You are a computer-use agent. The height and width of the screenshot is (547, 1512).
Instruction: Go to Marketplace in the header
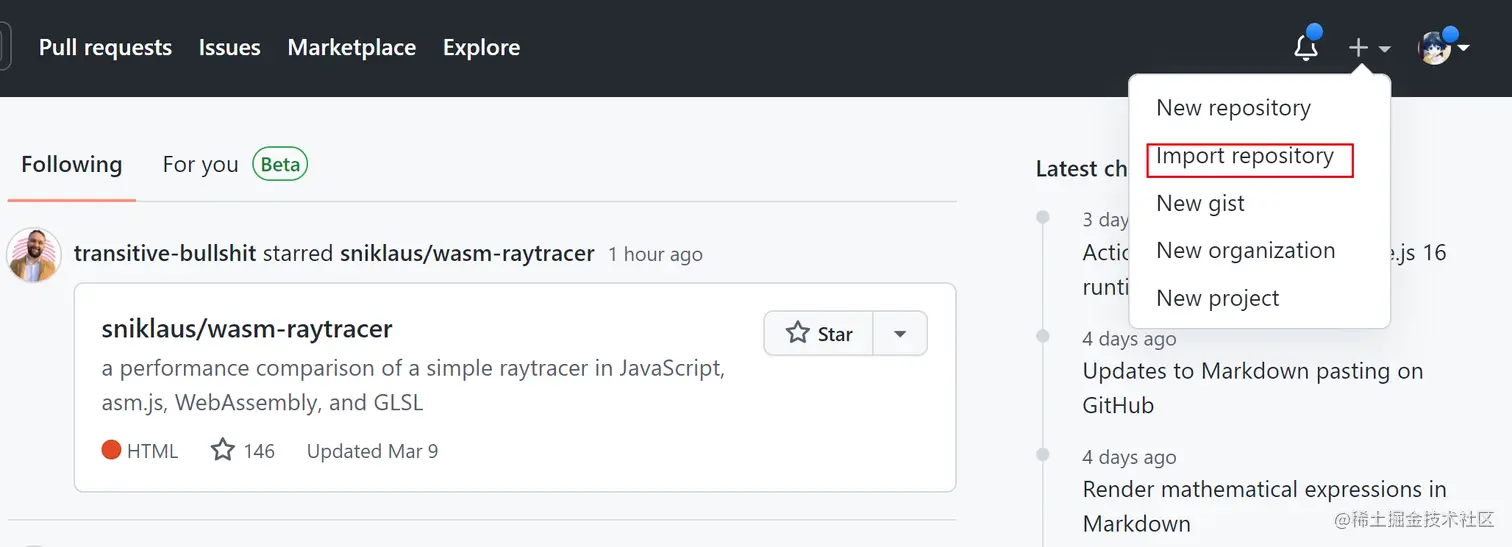pyautogui.click(x=352, y=47)
